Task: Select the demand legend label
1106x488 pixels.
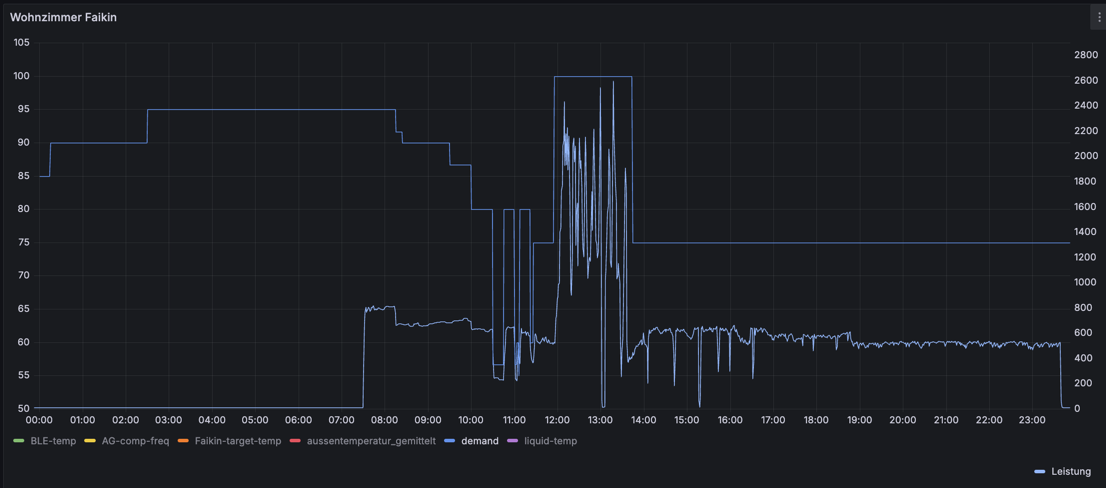Action: click(x=480, y=441)
